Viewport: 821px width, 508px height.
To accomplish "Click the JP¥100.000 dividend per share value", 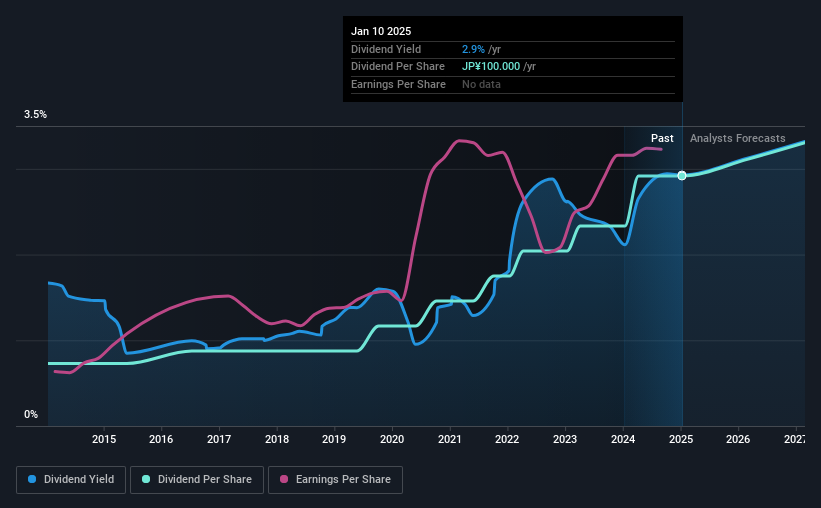I will (x=491, y=67).
